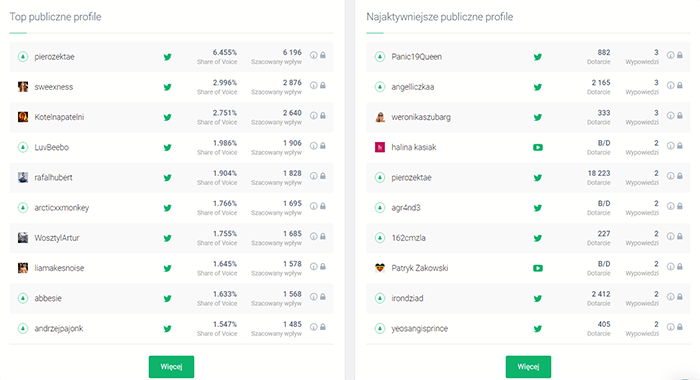Screen dimensions: 700x380
Task: Click the Twitter icon in the LuvBeebo row
Action: [x=167, y=147]
